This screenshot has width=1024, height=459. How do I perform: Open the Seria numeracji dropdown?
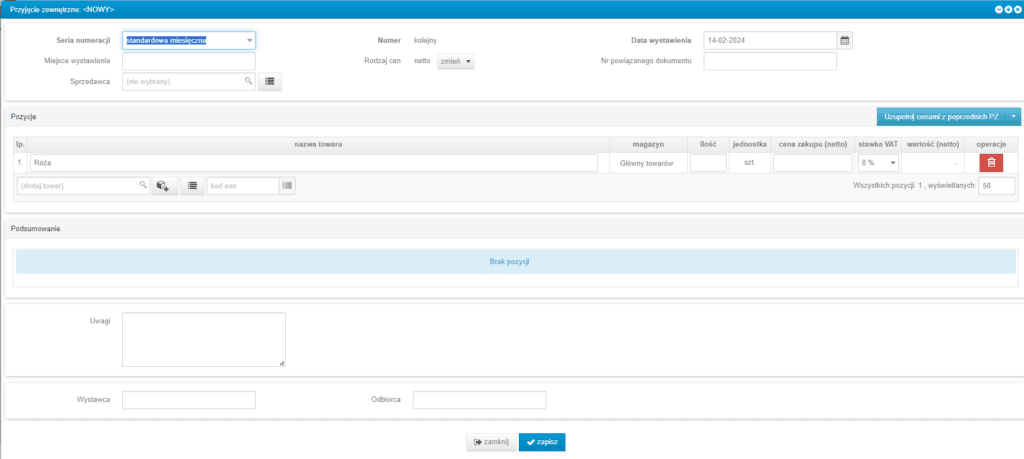[x=189, y=41]
